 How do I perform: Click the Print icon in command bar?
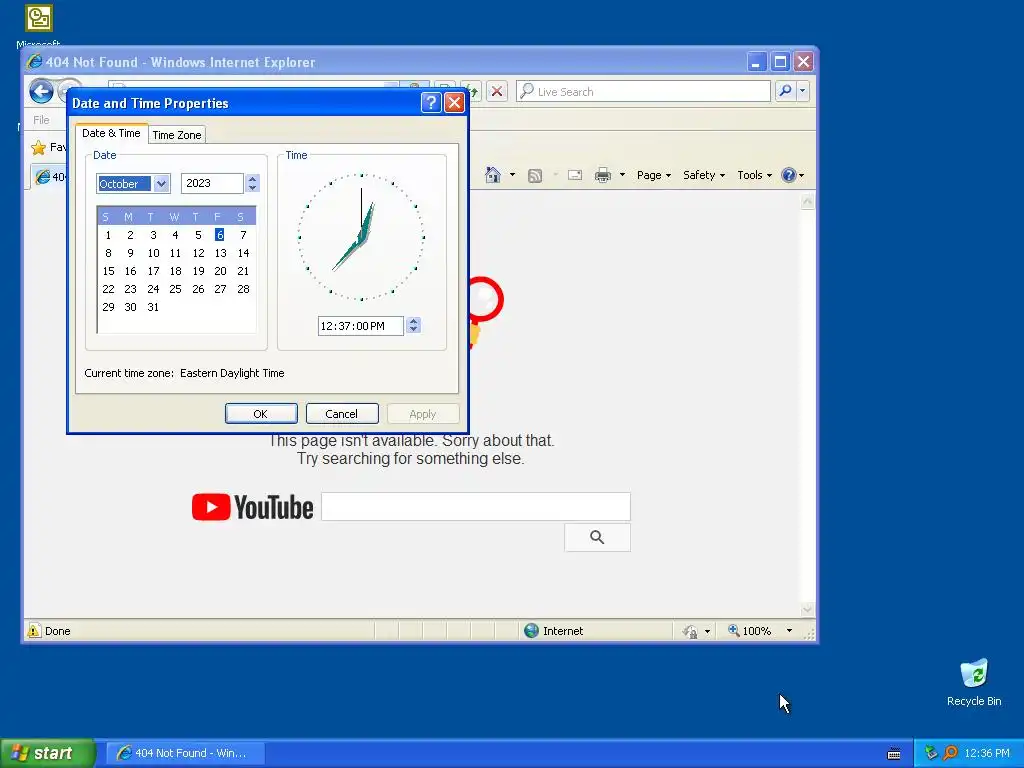603,175
